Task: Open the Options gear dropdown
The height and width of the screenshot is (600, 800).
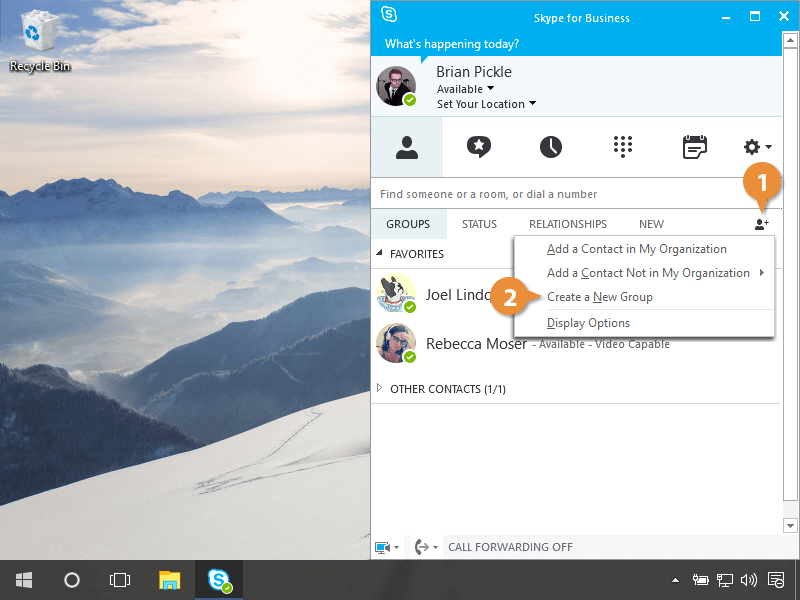Action: click(757, 147)
